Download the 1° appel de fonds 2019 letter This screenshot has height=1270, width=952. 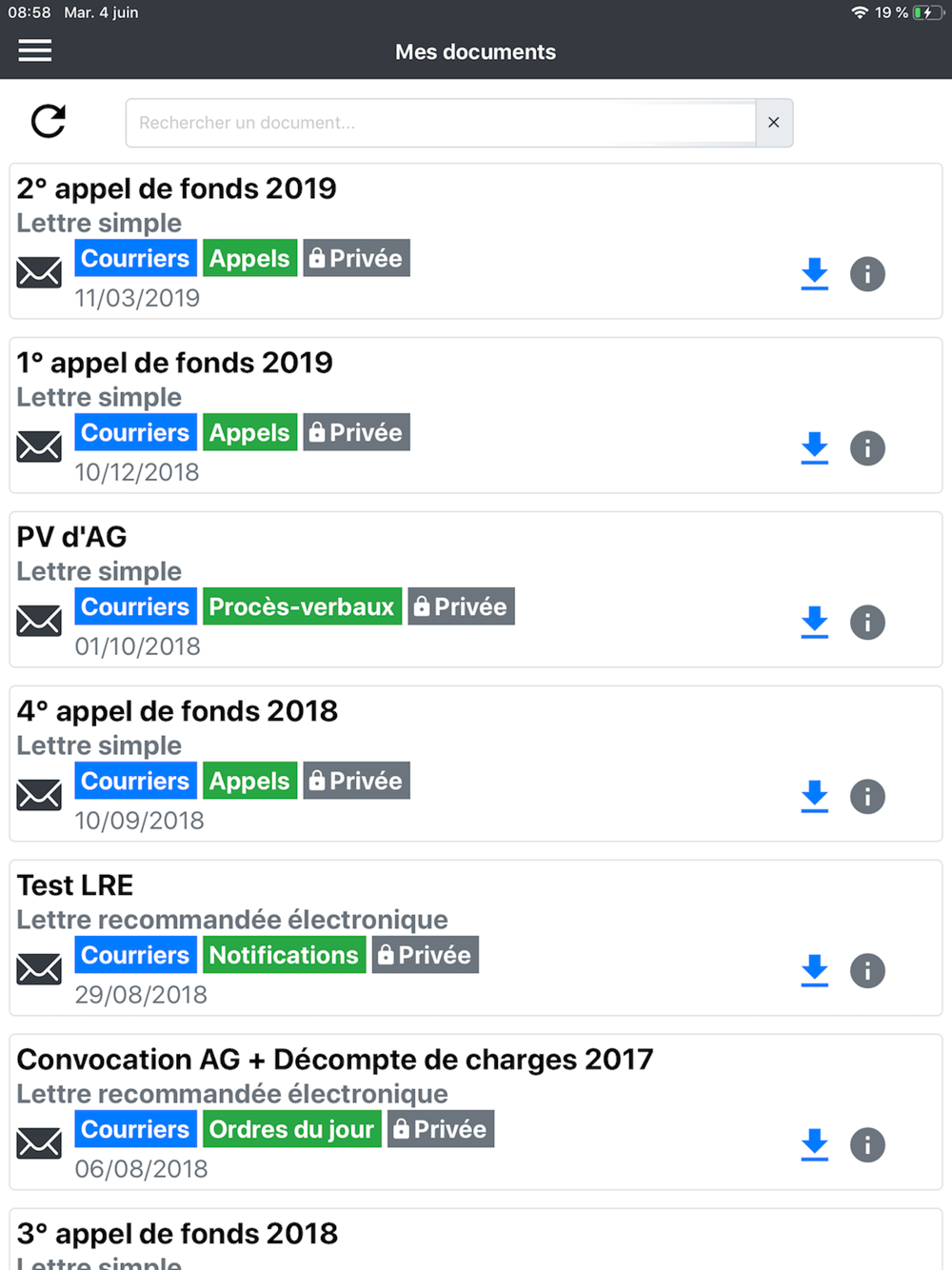(815, 448)
